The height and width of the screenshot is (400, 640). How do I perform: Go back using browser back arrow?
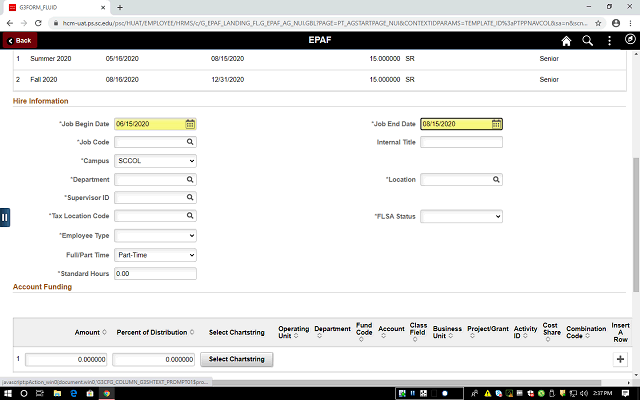click(x=10, y=23)
